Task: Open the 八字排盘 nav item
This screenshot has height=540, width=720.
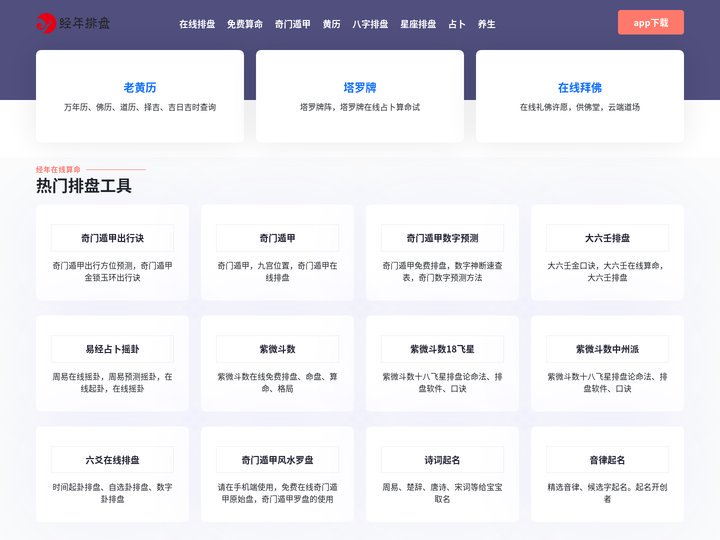Action: (x=370, y=24)
